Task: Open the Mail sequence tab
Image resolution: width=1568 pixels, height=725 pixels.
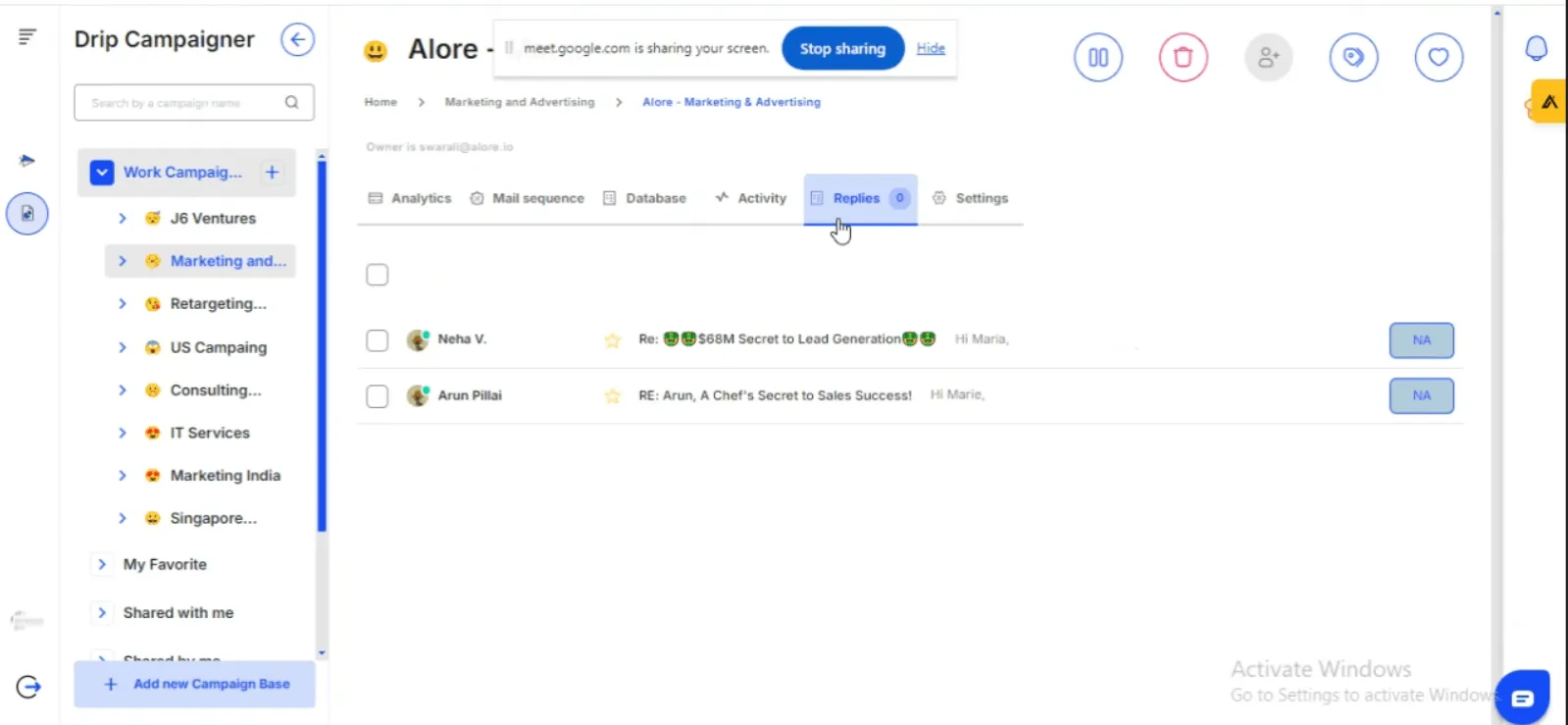Action: tap(527, 198)
